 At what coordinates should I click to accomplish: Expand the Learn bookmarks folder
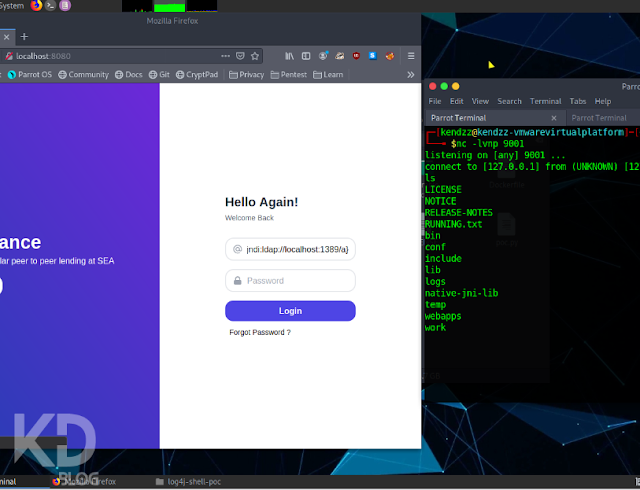[328, 75]
